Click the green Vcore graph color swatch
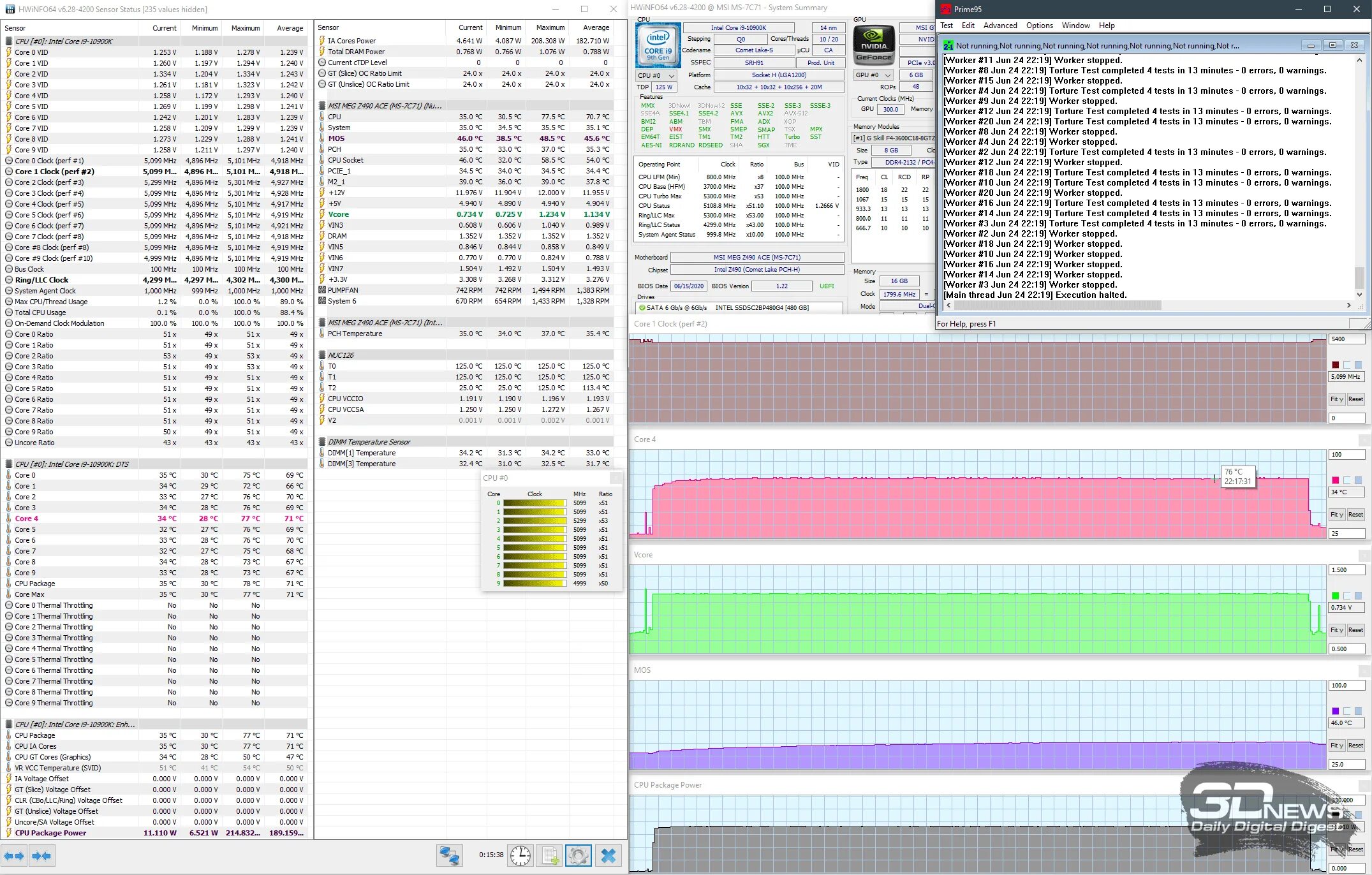Viewport: 1372px width, 875px height. pos(1335,596)
